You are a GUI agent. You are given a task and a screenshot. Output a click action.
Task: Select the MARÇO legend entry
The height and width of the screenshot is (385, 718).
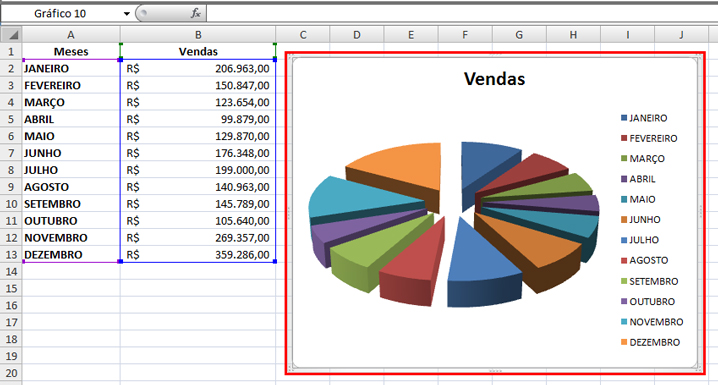[642, 159]
